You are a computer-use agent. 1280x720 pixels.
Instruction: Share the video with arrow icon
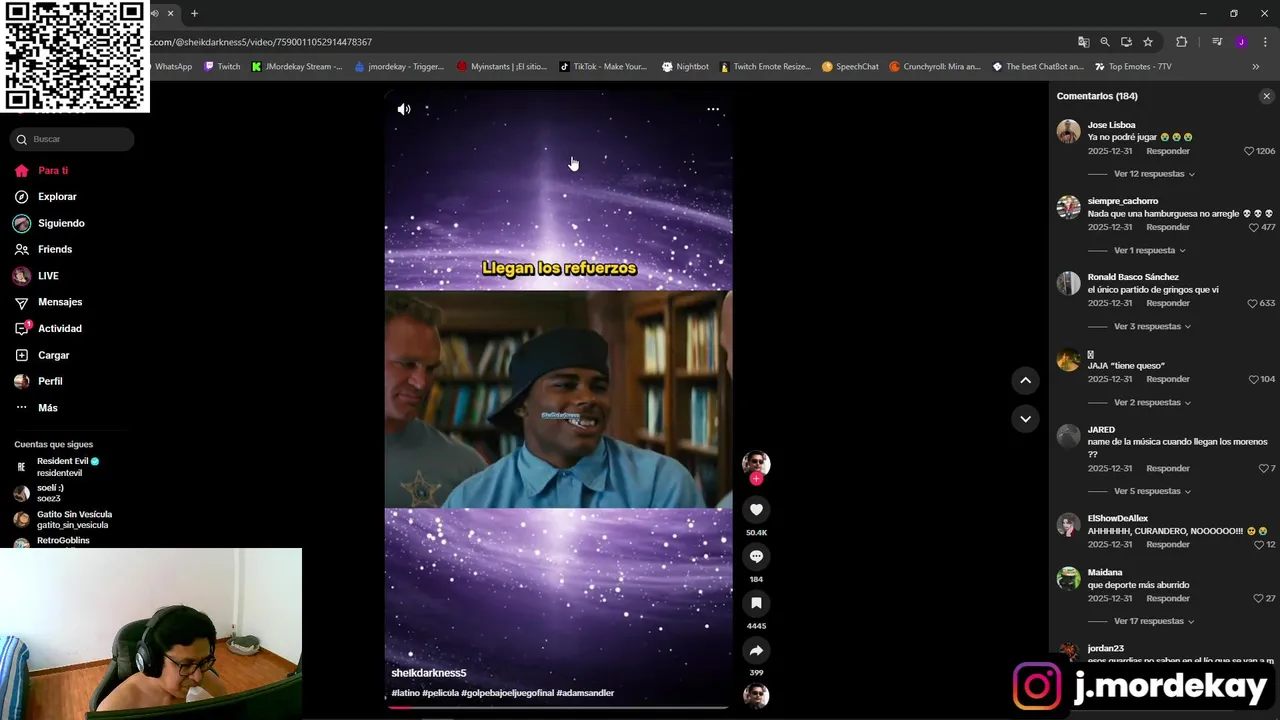coord(756,650)
